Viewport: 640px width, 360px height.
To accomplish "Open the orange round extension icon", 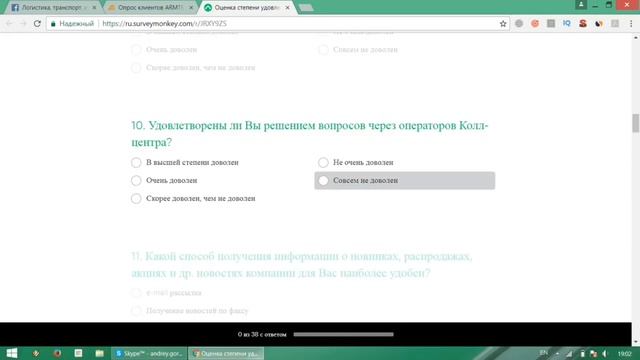I will (x=535, y=24).
